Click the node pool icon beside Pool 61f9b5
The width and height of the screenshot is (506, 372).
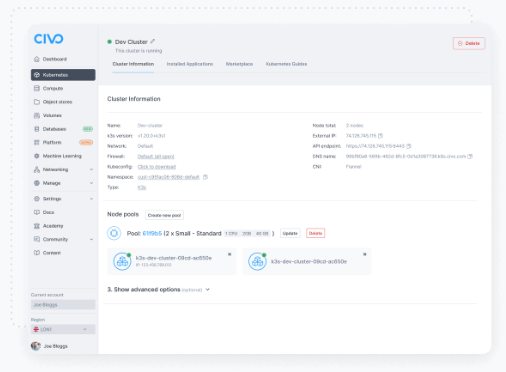[114, 233]
